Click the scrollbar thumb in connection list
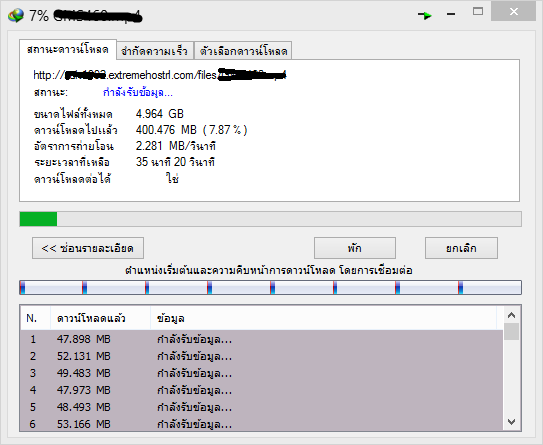 click(511, 331)
